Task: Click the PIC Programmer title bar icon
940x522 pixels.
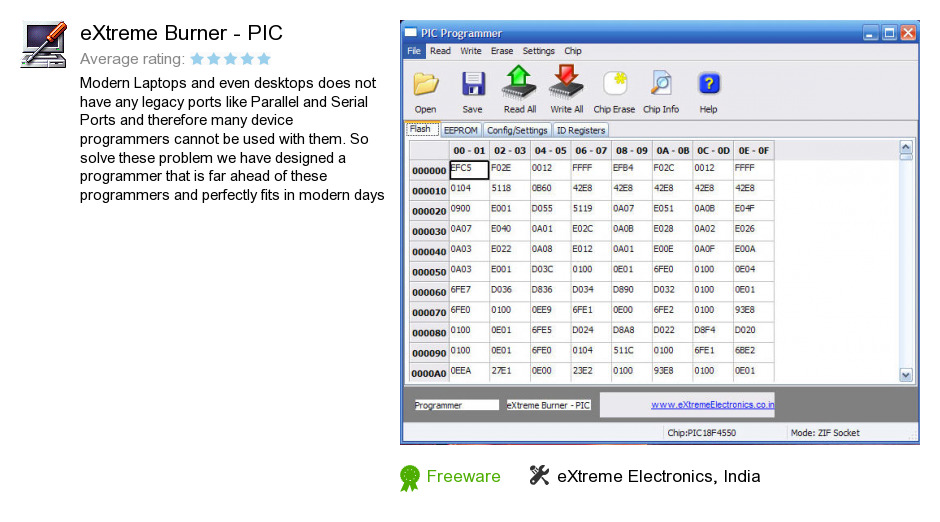Action: coord(411,32)
